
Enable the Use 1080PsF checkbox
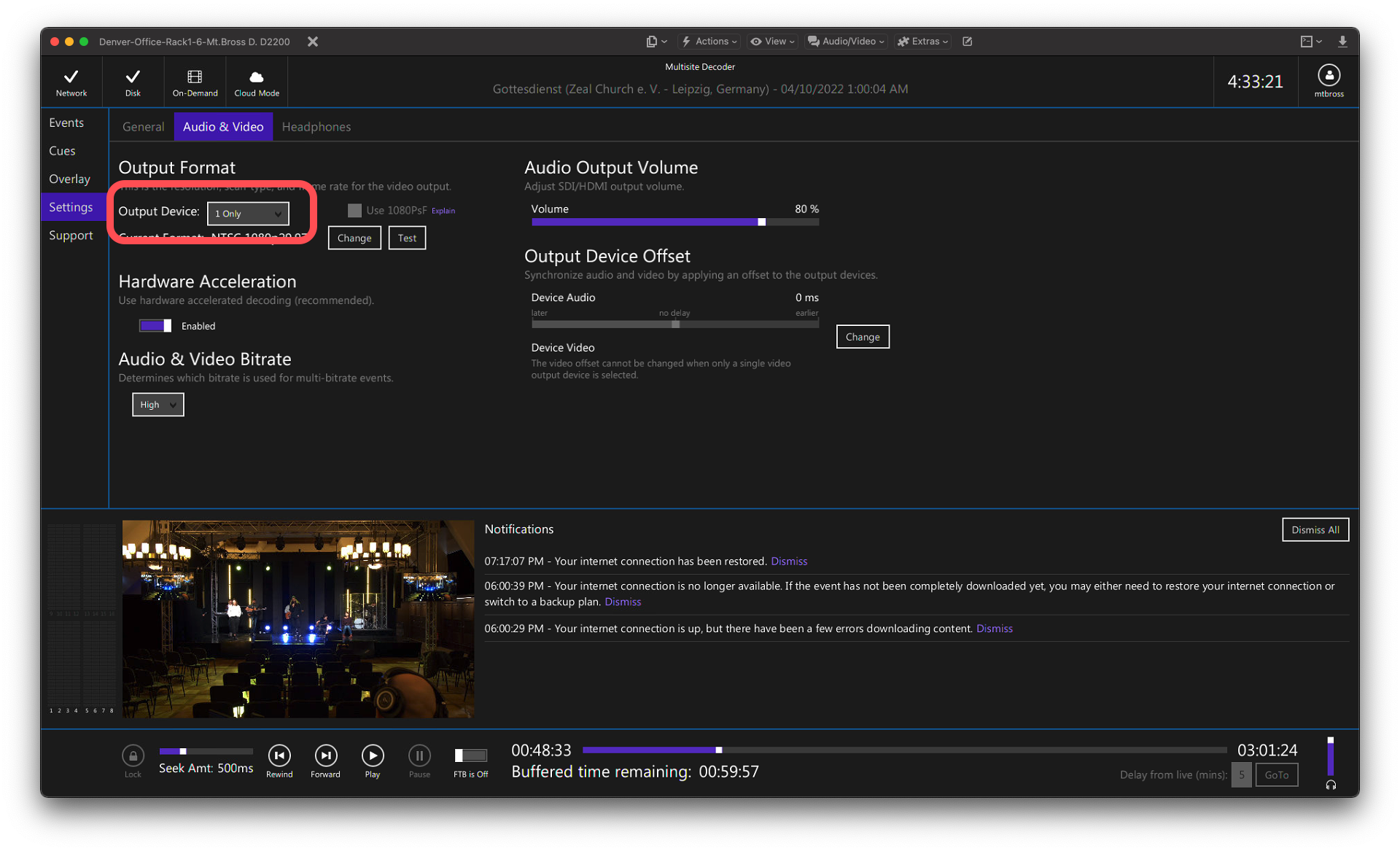354,210
